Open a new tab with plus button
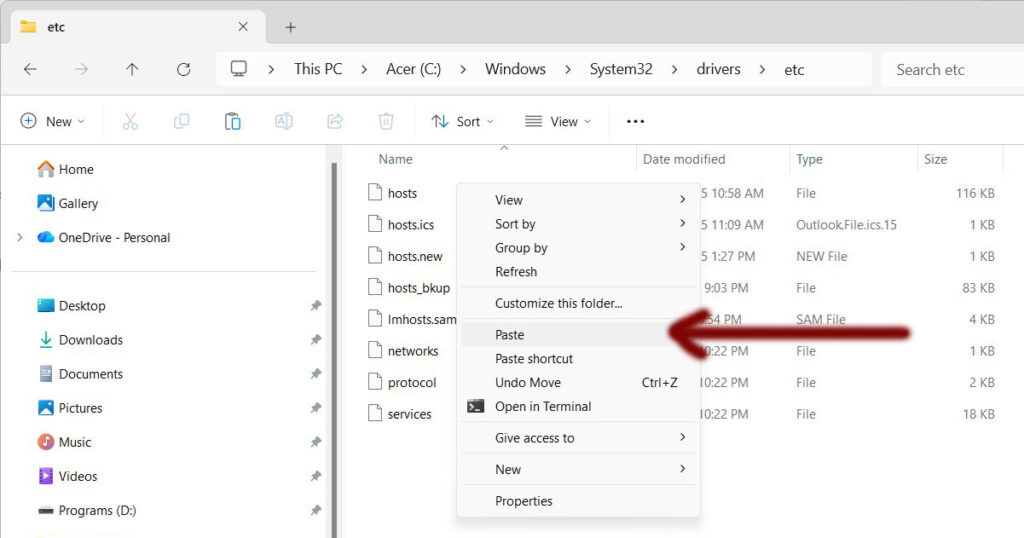 click(x=291, y=27)
